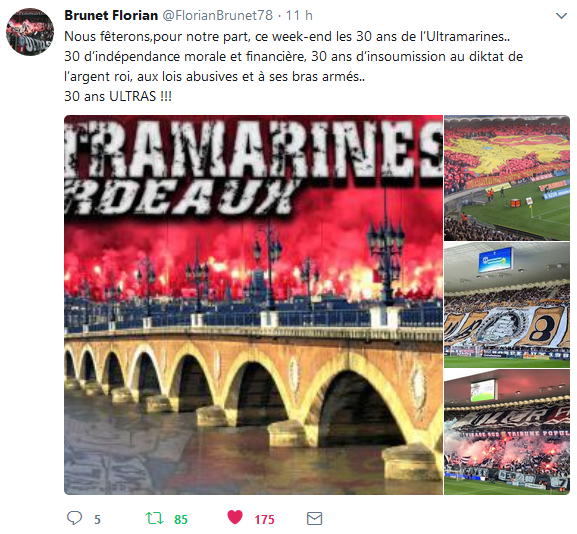Viewport: 577px width, 534px height.
Task: Click the text line '30 ans ULTRAS !!!'
Action: (x=118, y=96)
